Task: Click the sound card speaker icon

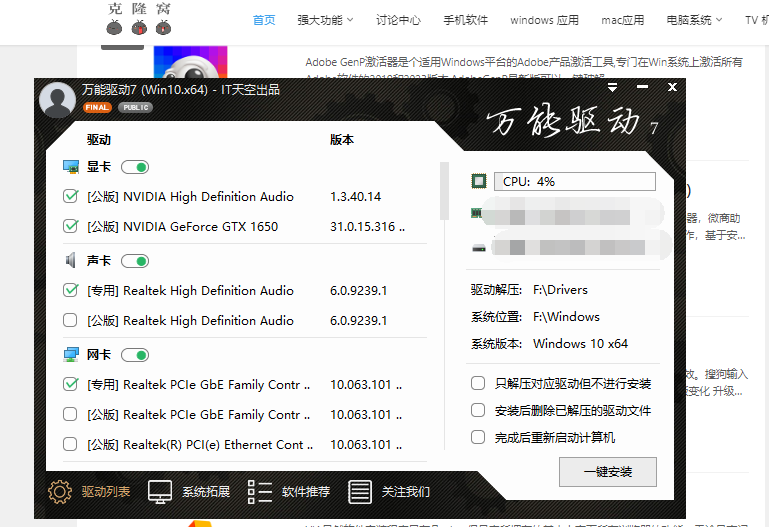Action: click(71, 260)
